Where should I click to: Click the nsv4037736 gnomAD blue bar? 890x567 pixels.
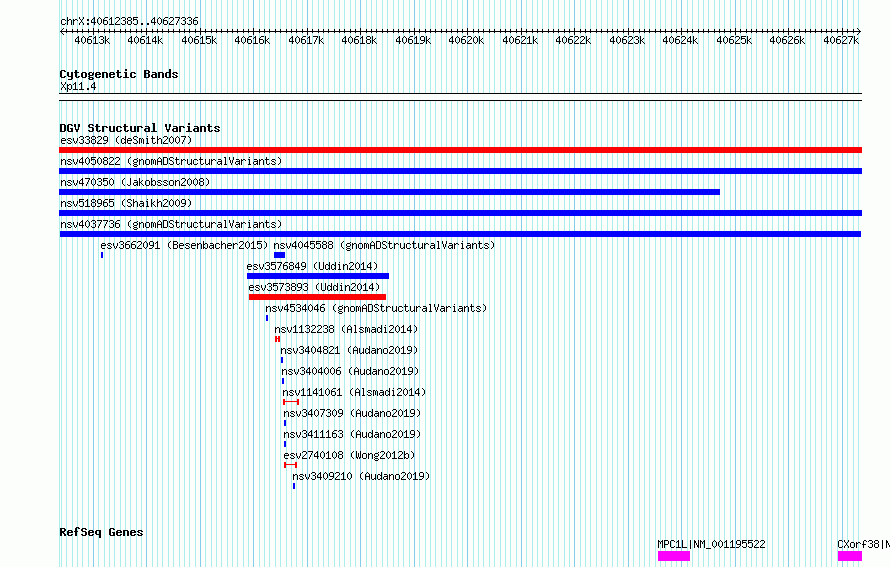point(460,234)
